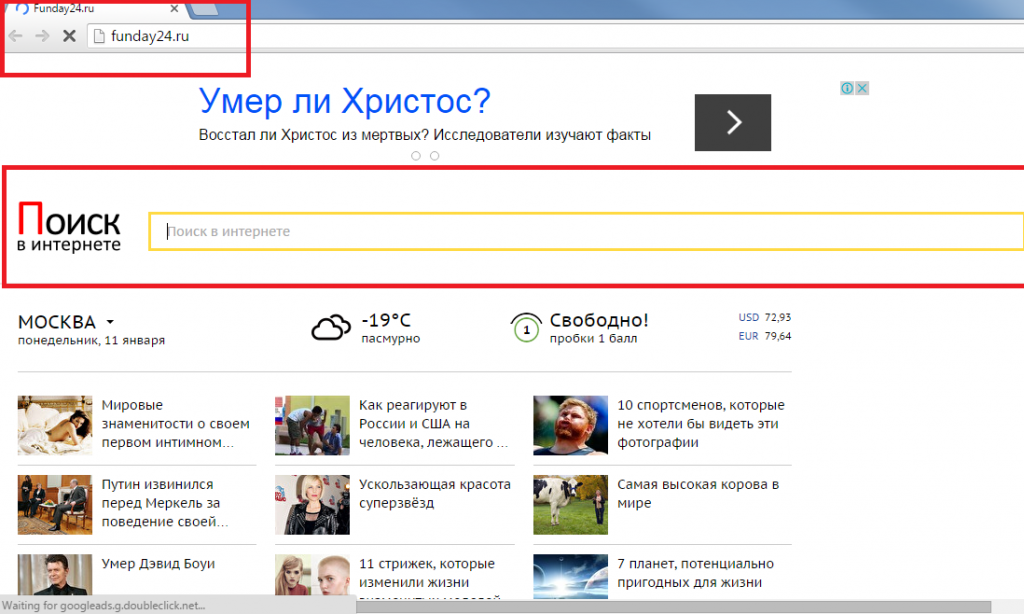
Task: Click the ad info icon
Action: click(x=847, y=88)
